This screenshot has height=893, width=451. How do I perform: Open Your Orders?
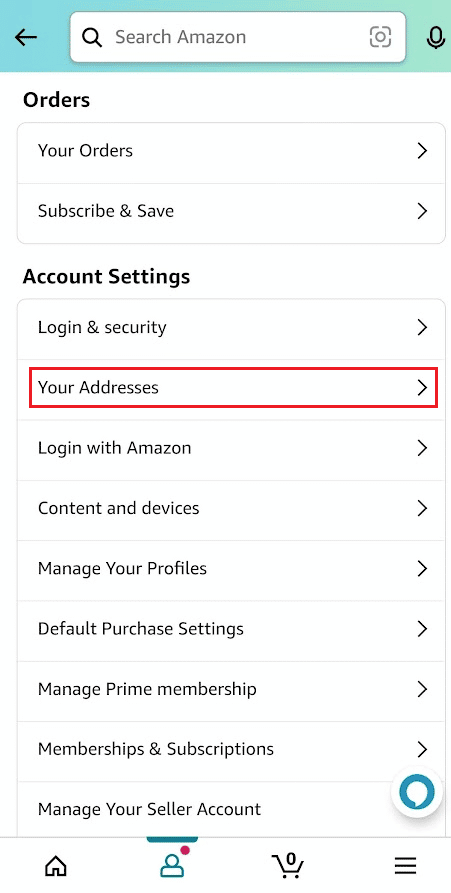point(231,153)
